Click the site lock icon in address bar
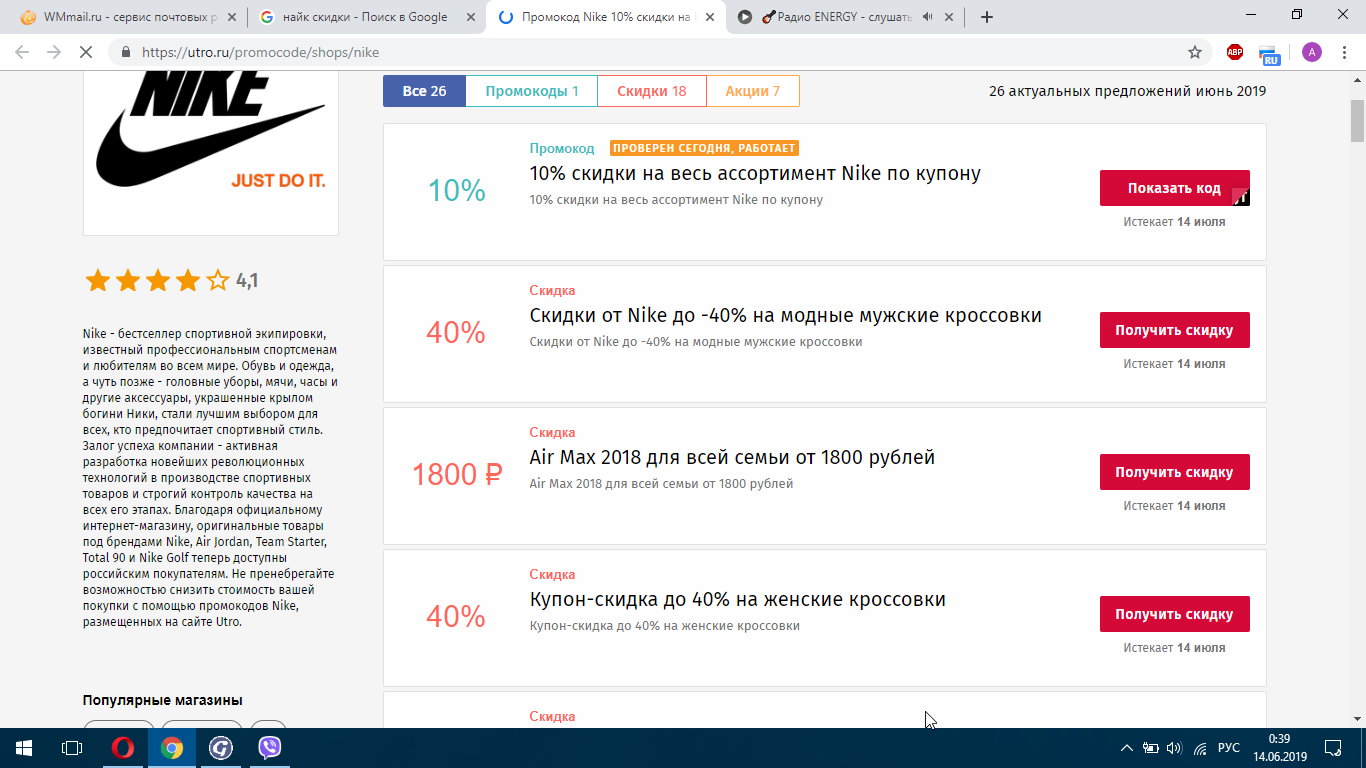 click(126, 52)
